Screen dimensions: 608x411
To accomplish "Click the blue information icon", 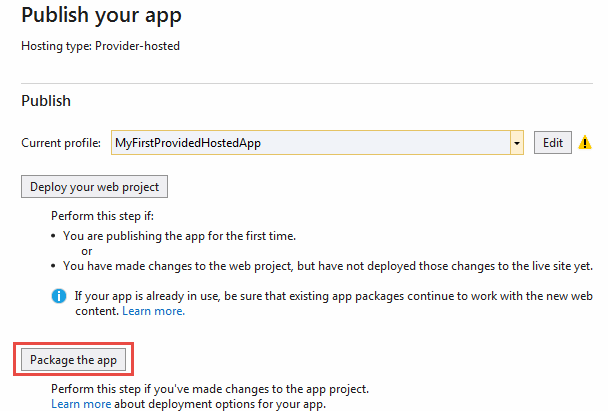I will 60,296.
